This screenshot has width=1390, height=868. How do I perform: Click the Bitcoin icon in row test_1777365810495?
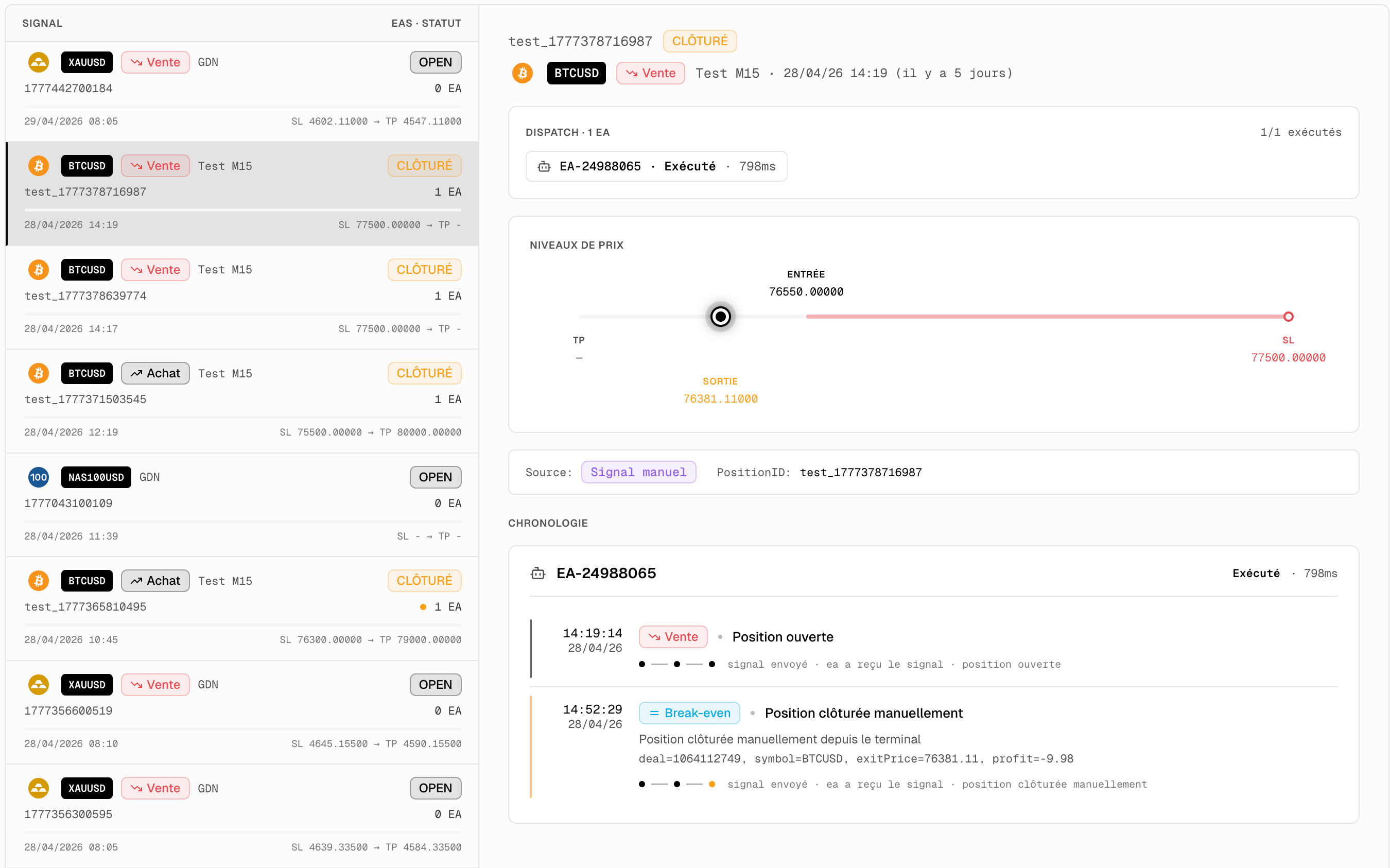click(39, 581)
